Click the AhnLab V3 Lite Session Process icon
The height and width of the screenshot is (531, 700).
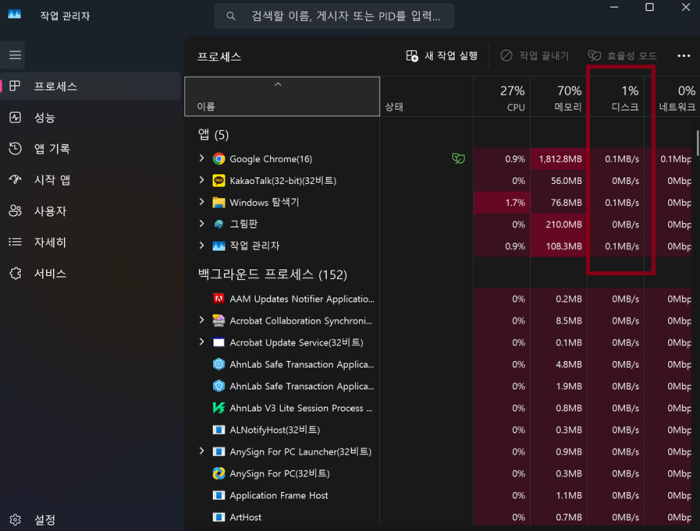click(219, 408)
